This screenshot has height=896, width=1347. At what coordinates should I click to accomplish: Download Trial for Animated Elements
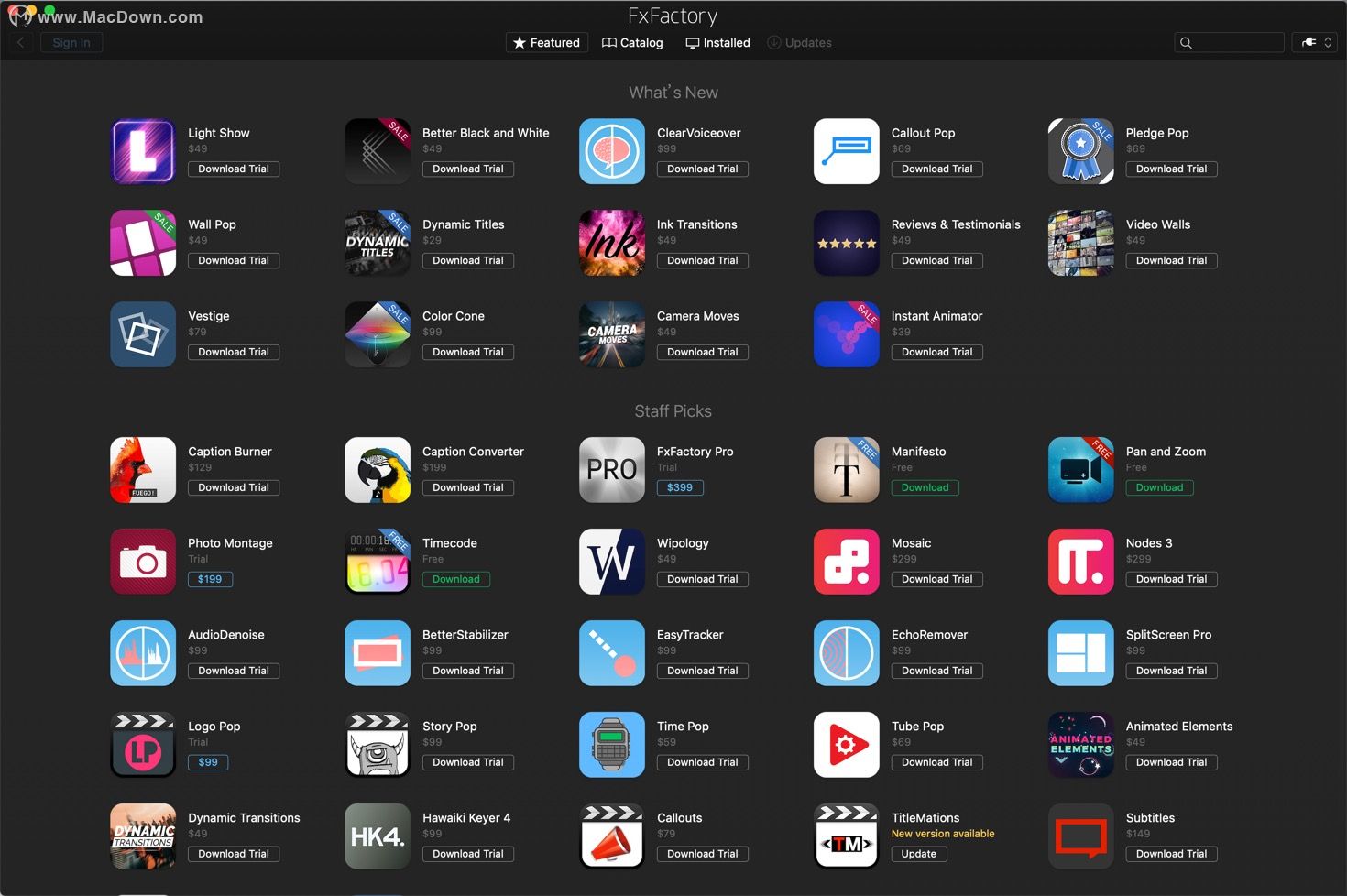click(1172, 763)
